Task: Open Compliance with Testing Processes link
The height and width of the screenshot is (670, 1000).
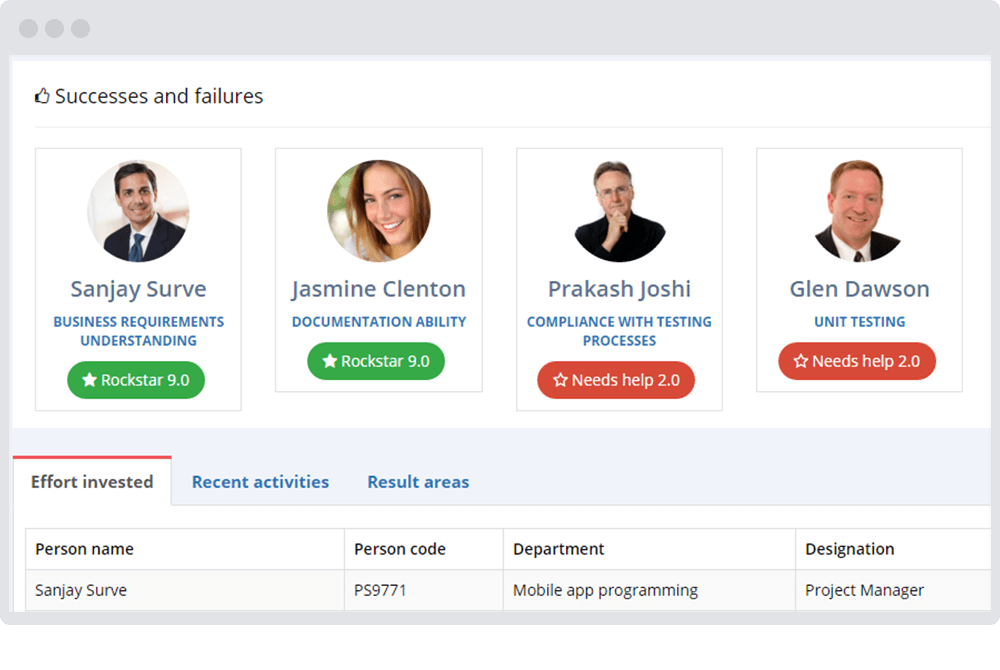Action: [x=619, y=331]
